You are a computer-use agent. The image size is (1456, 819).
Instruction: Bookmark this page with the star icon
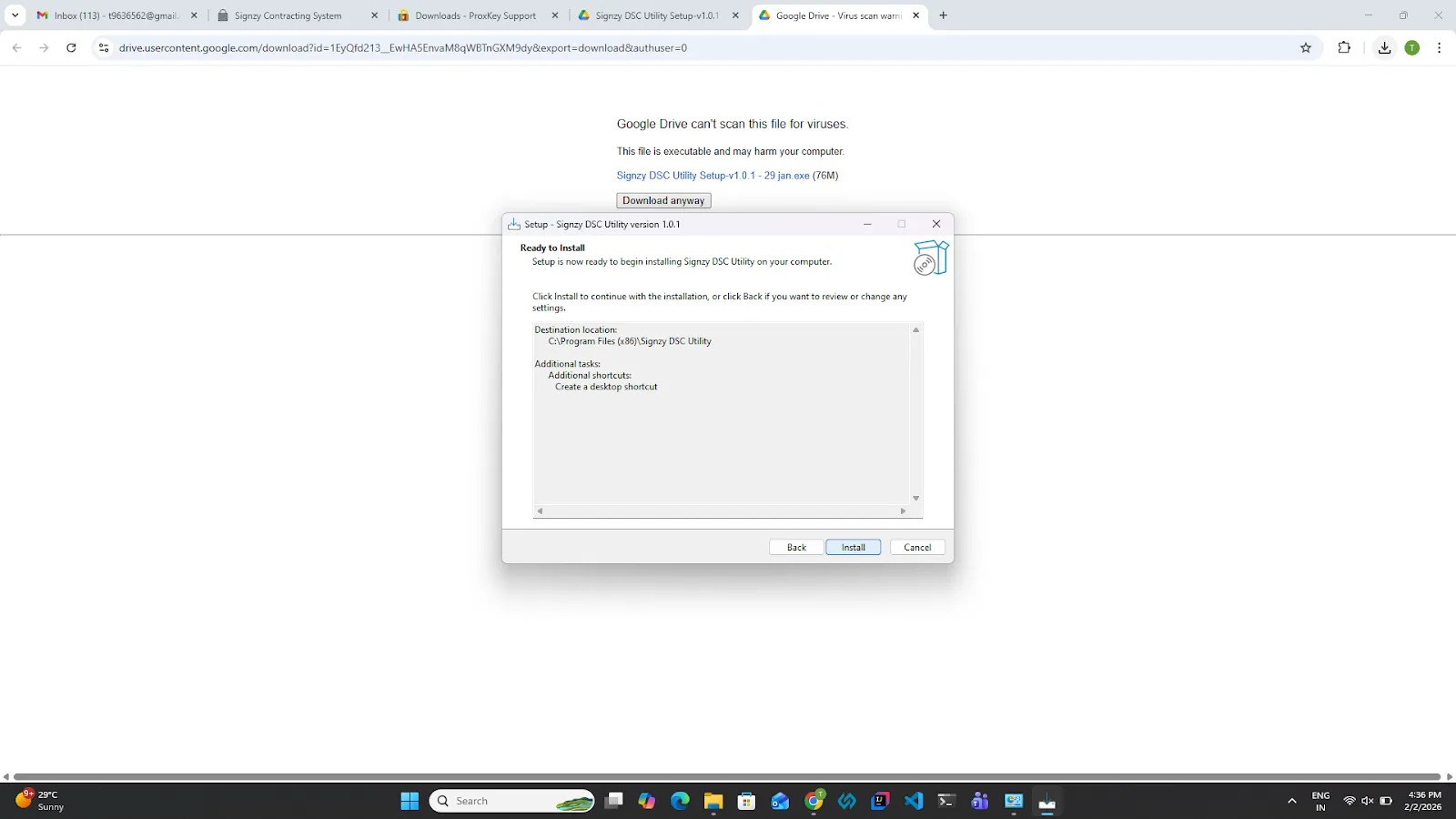point(1306,48)
